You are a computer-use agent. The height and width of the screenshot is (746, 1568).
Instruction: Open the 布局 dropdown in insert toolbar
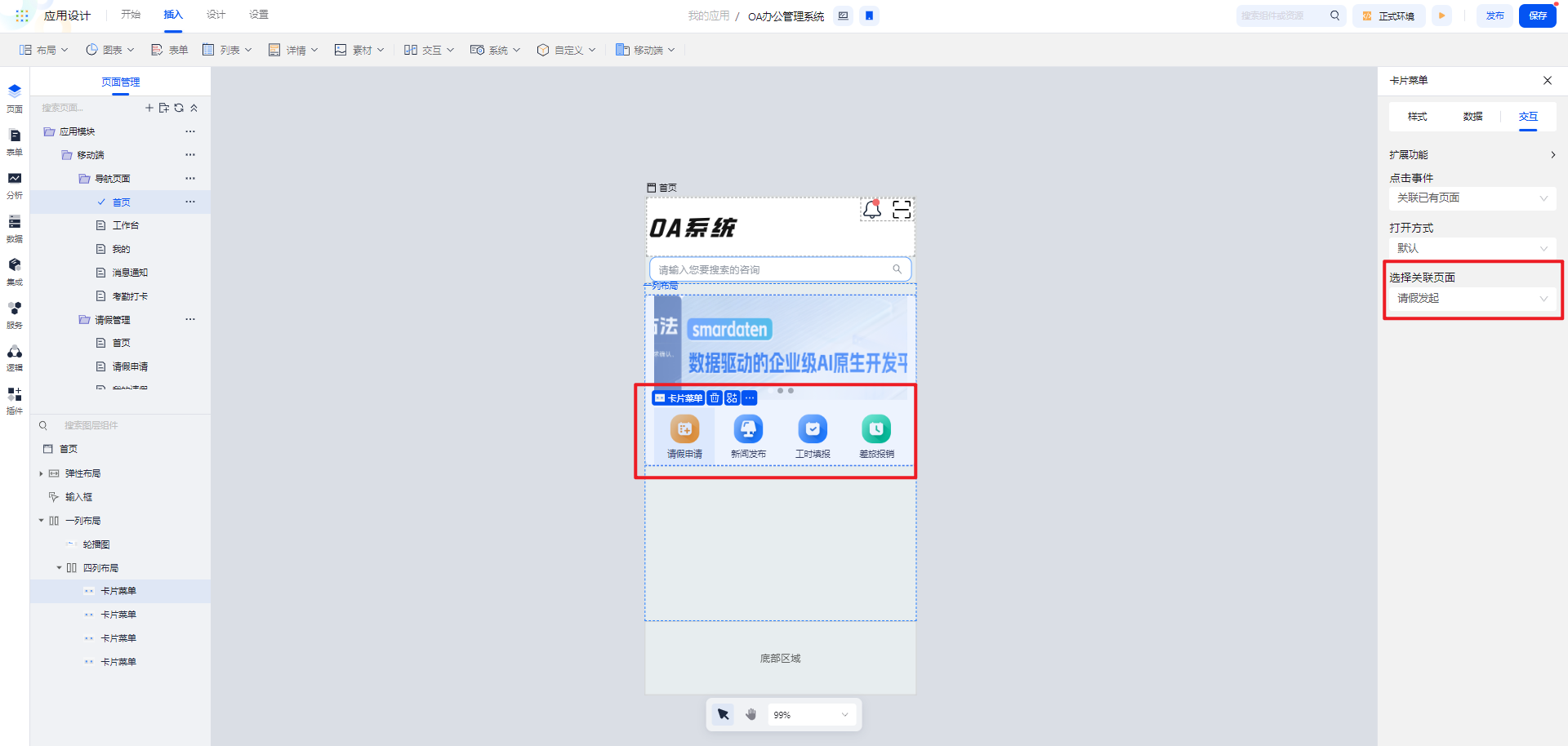click(44, 50)
